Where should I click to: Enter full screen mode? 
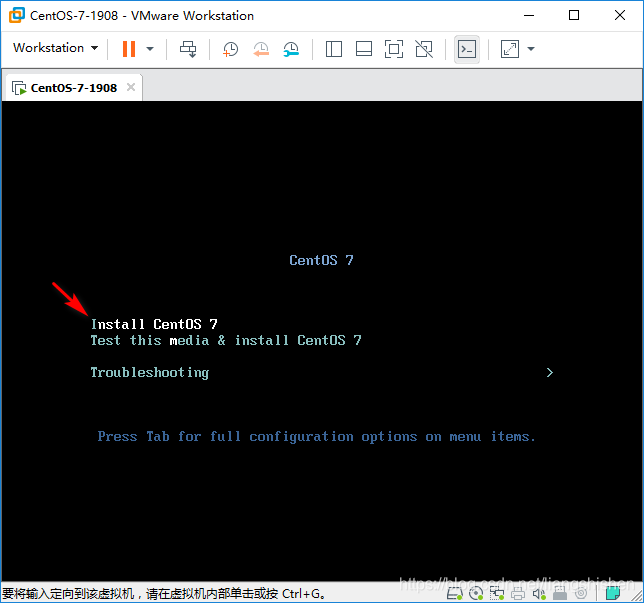click(x=394, y=49)
